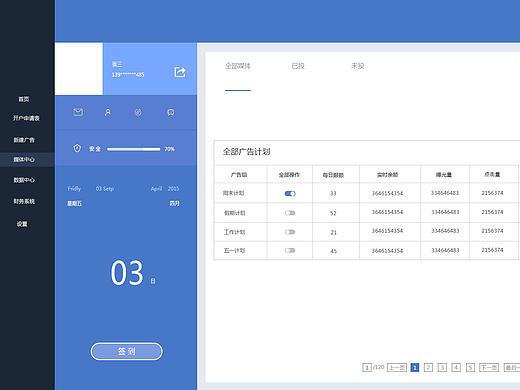Click daily value 52 in 假期计划 row
Viewport: 520px width, 390px height.
click(333, 213)
